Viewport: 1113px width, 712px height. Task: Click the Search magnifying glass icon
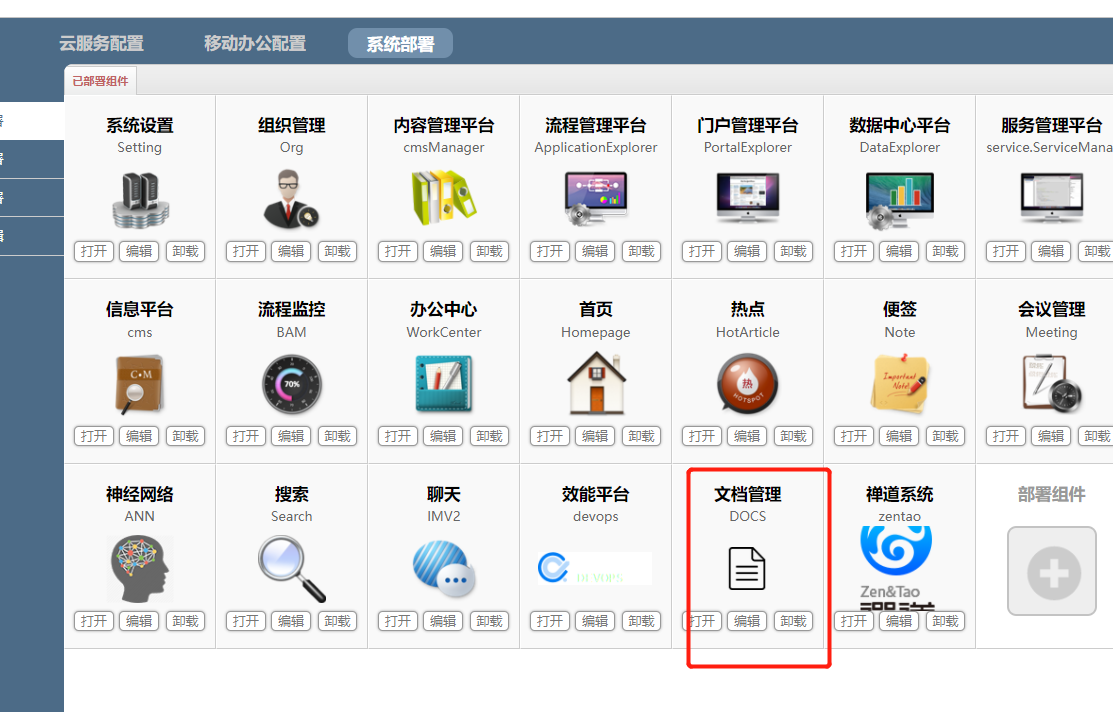tap(292, 569)
